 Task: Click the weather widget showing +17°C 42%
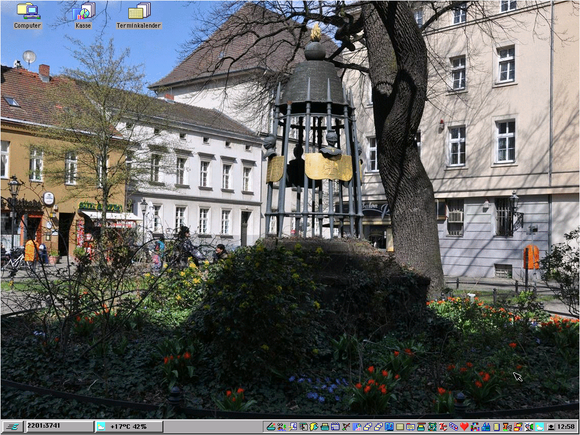128,426
